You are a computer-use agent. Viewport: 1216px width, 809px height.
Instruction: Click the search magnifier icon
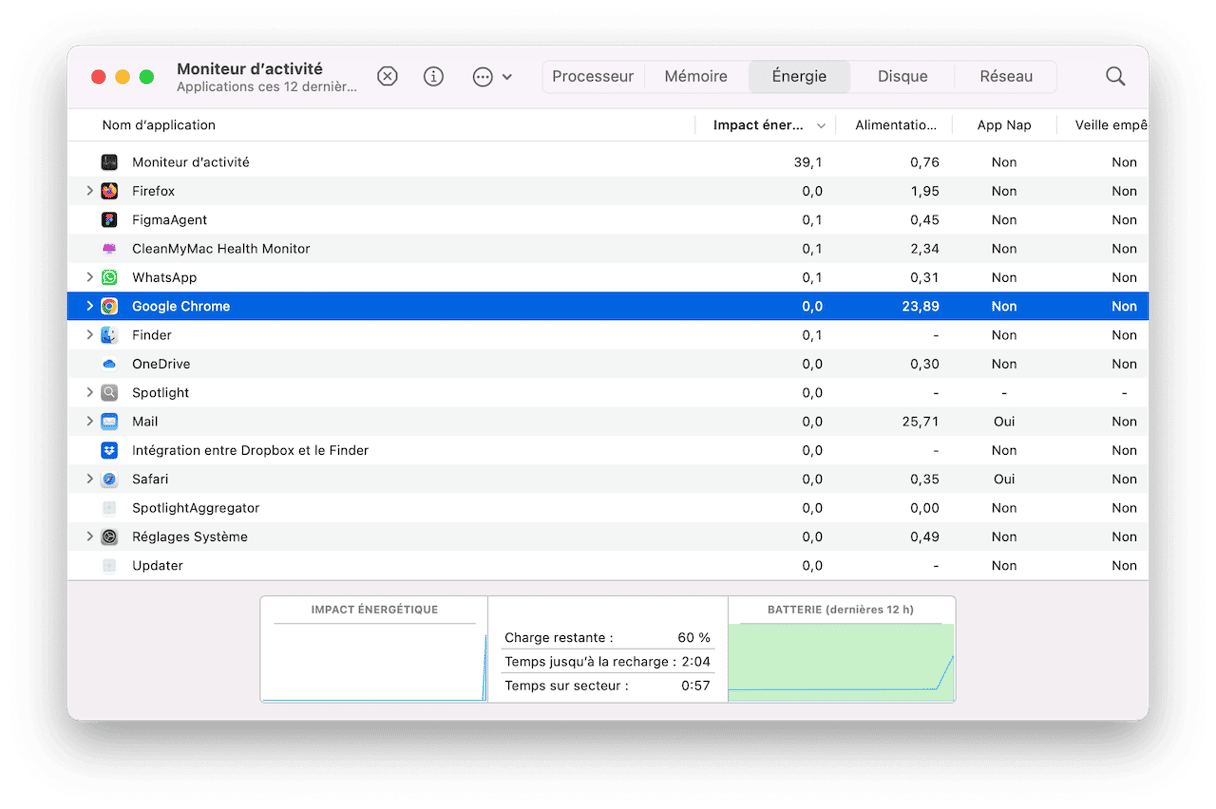pos(1115,77)
